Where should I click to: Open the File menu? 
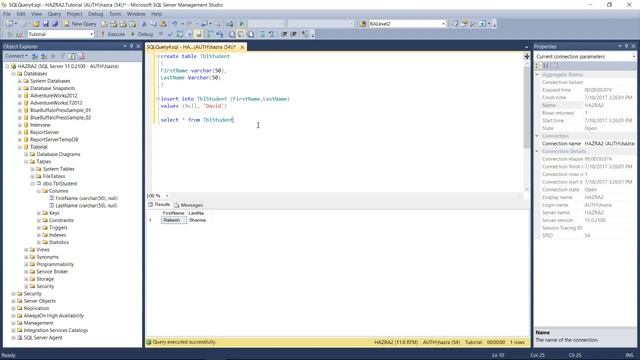click(7, 14)
